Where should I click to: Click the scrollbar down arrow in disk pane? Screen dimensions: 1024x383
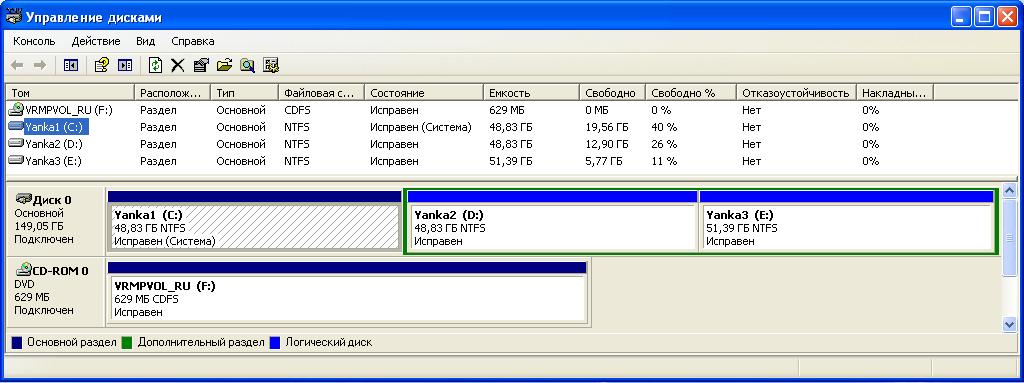pyautogui.click(x=1010, y=324)
